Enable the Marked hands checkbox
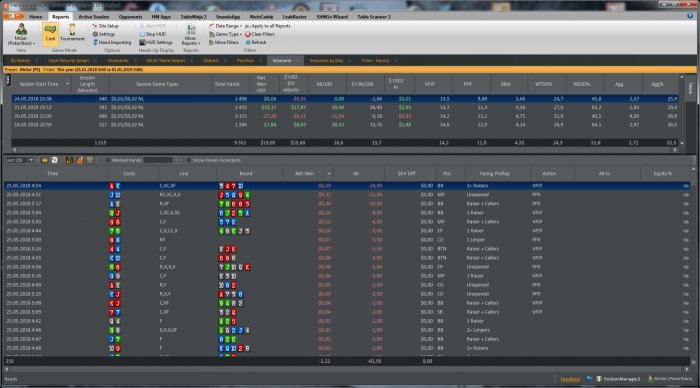The image size is (700, 388). (108, 160)
